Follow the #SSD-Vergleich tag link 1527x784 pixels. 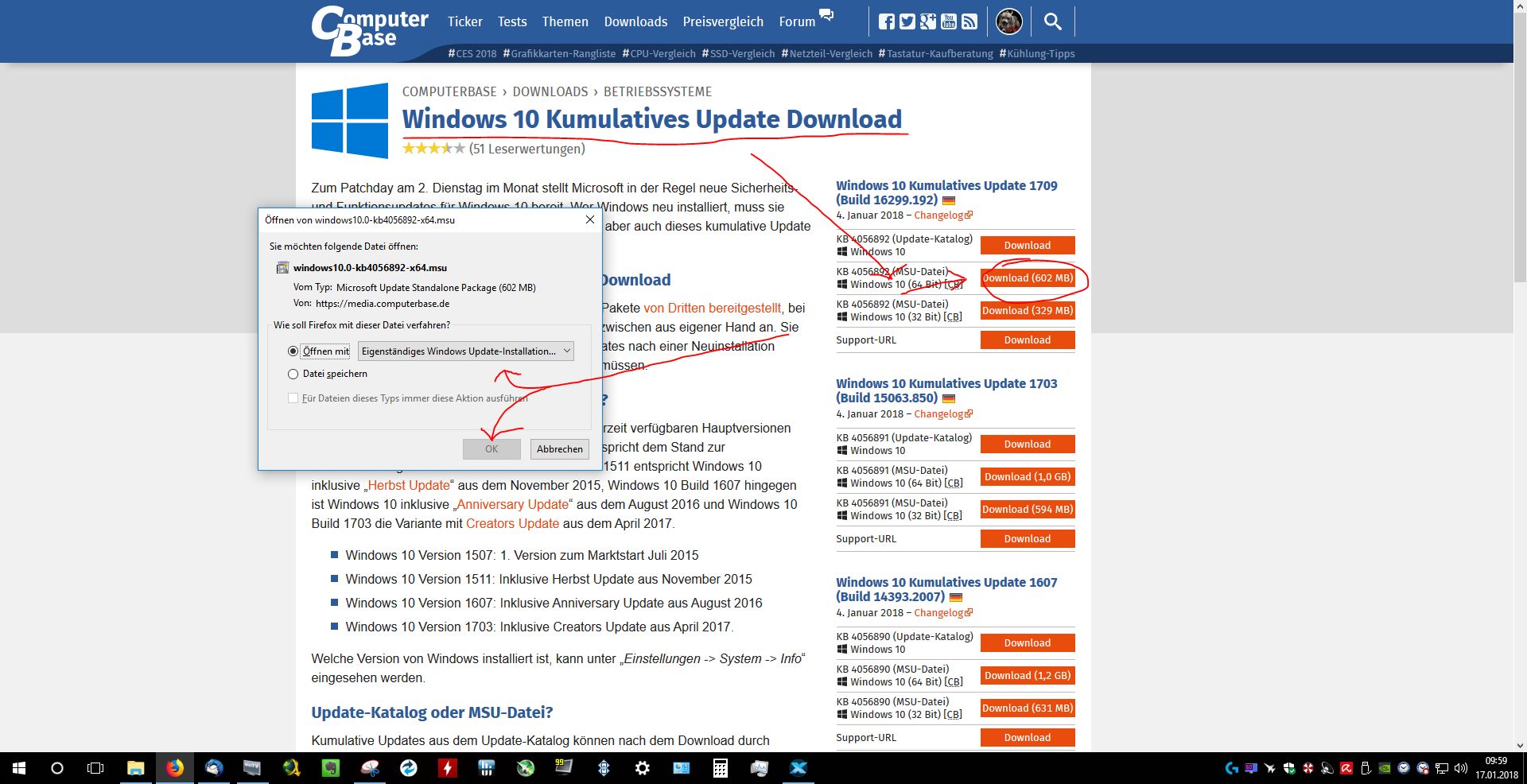(x=738, y=54)
